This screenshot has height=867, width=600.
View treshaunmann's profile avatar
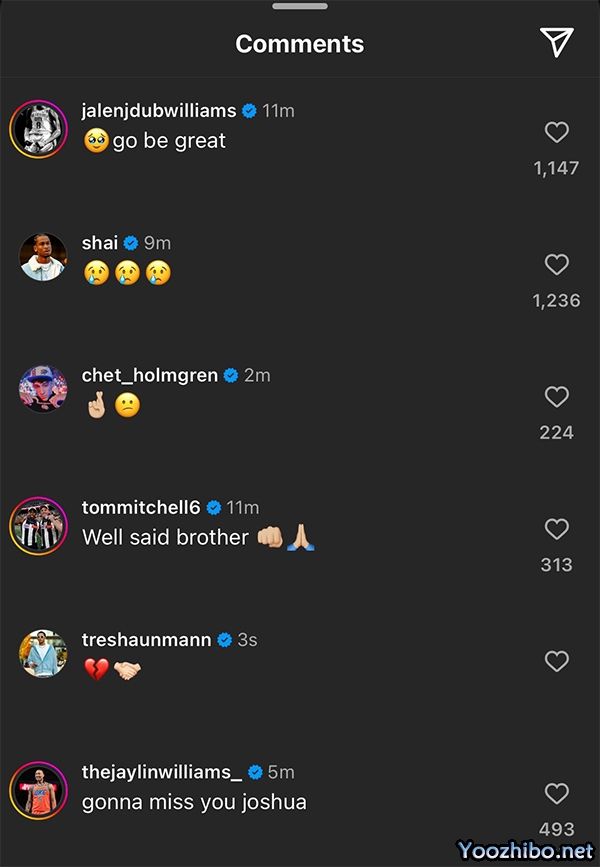(43, 654)
